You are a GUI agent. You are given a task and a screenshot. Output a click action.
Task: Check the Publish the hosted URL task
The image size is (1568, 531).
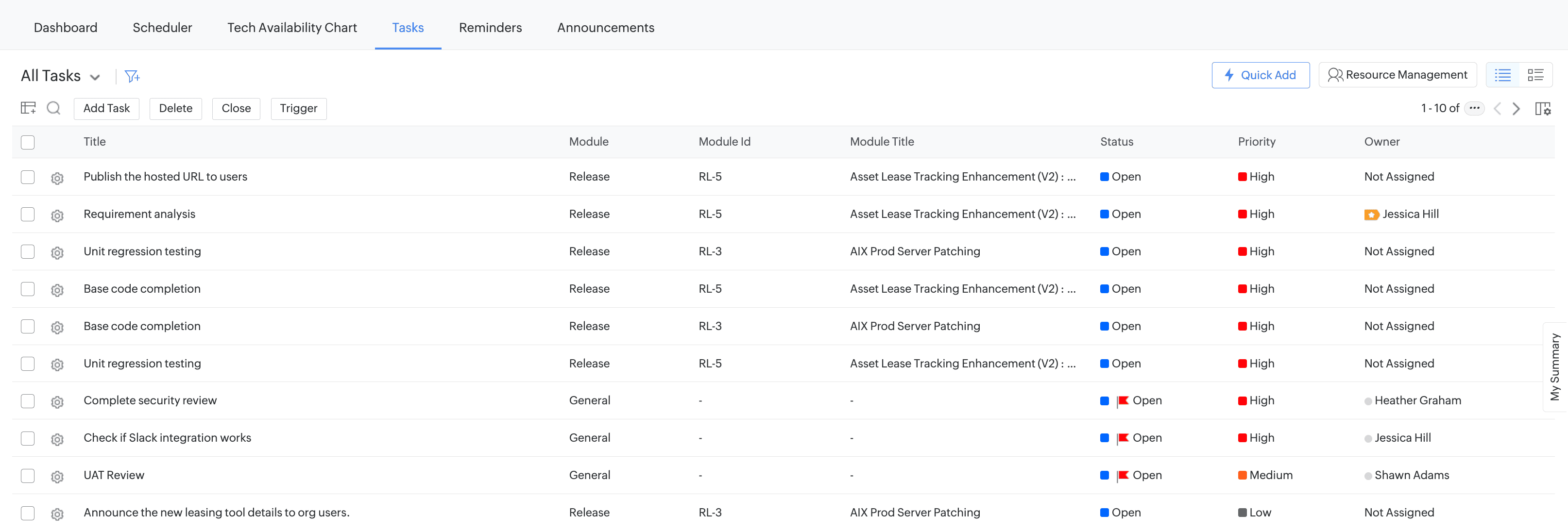coord(28,177)
